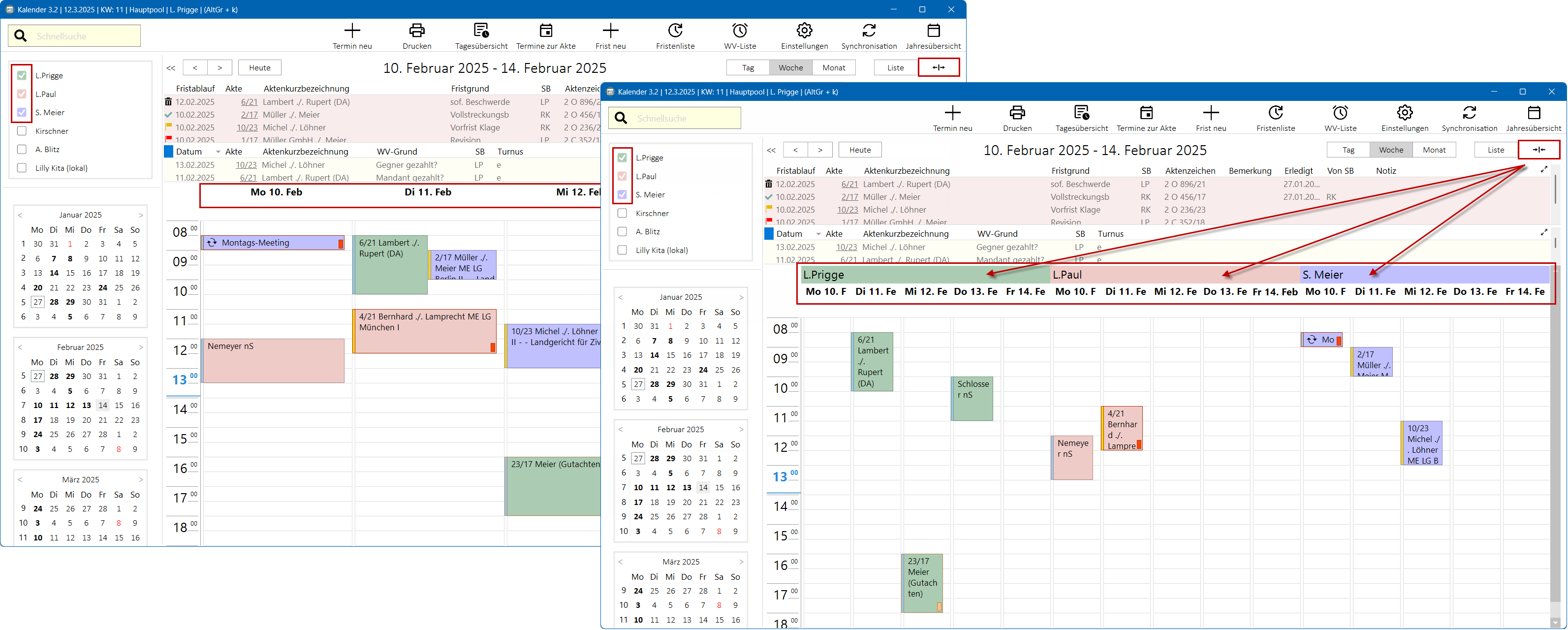Click Drucken icon in back window
1568x630 pixels.
(417, 31)
